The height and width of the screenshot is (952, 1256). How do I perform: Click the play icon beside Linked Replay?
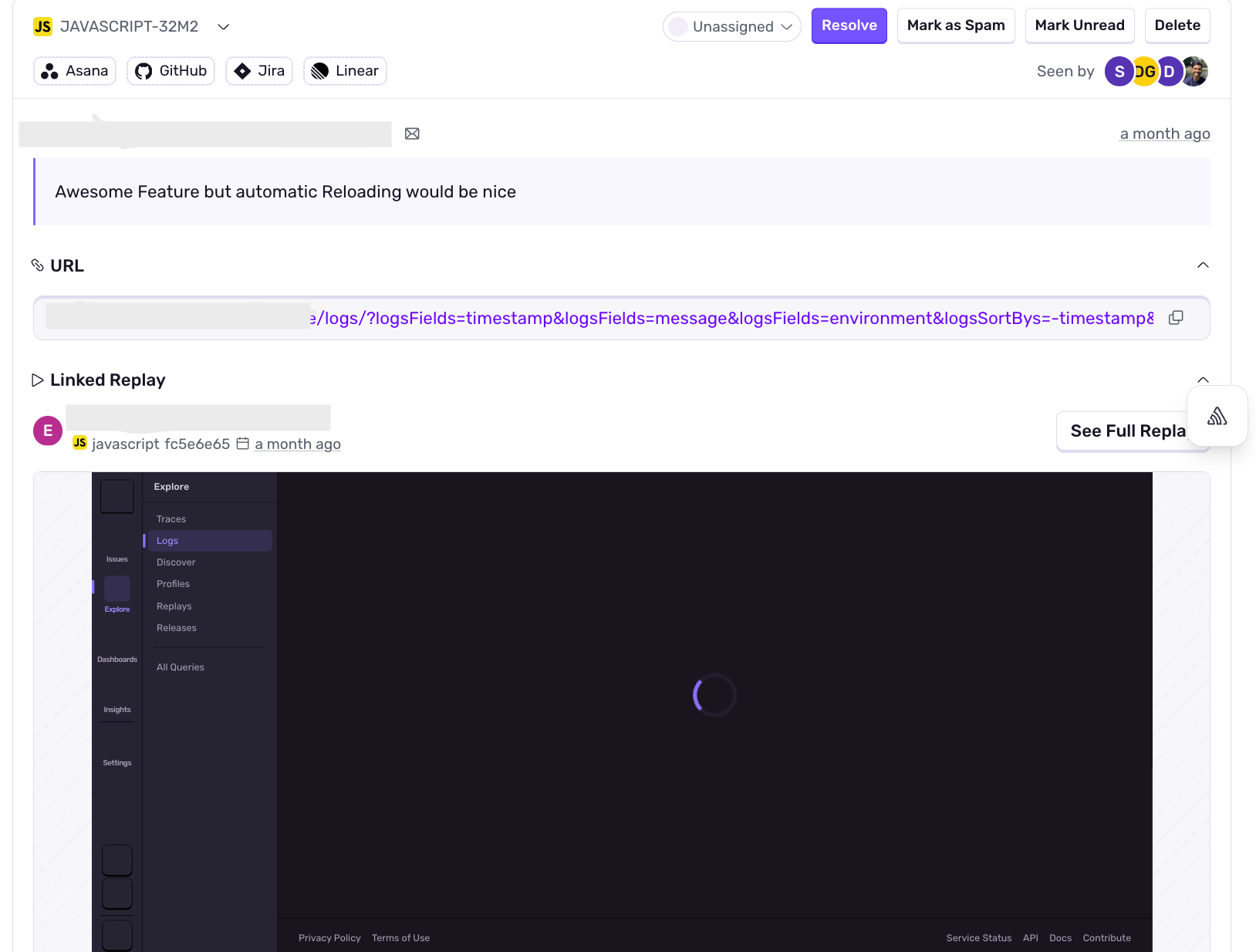tap(37, 380)
